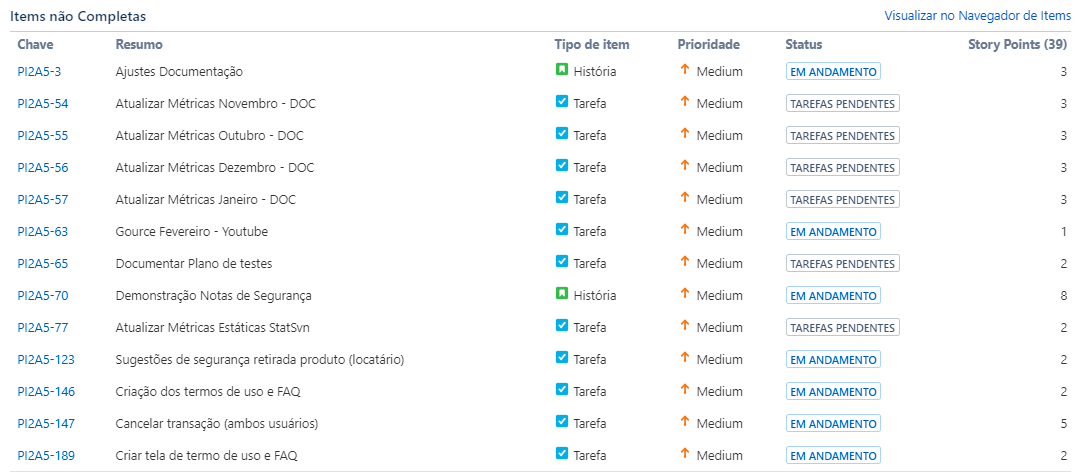
Task: Click the priority arrow in the Ajustes Documentação row
Action: pyautogui.click(x=685, y=69)
